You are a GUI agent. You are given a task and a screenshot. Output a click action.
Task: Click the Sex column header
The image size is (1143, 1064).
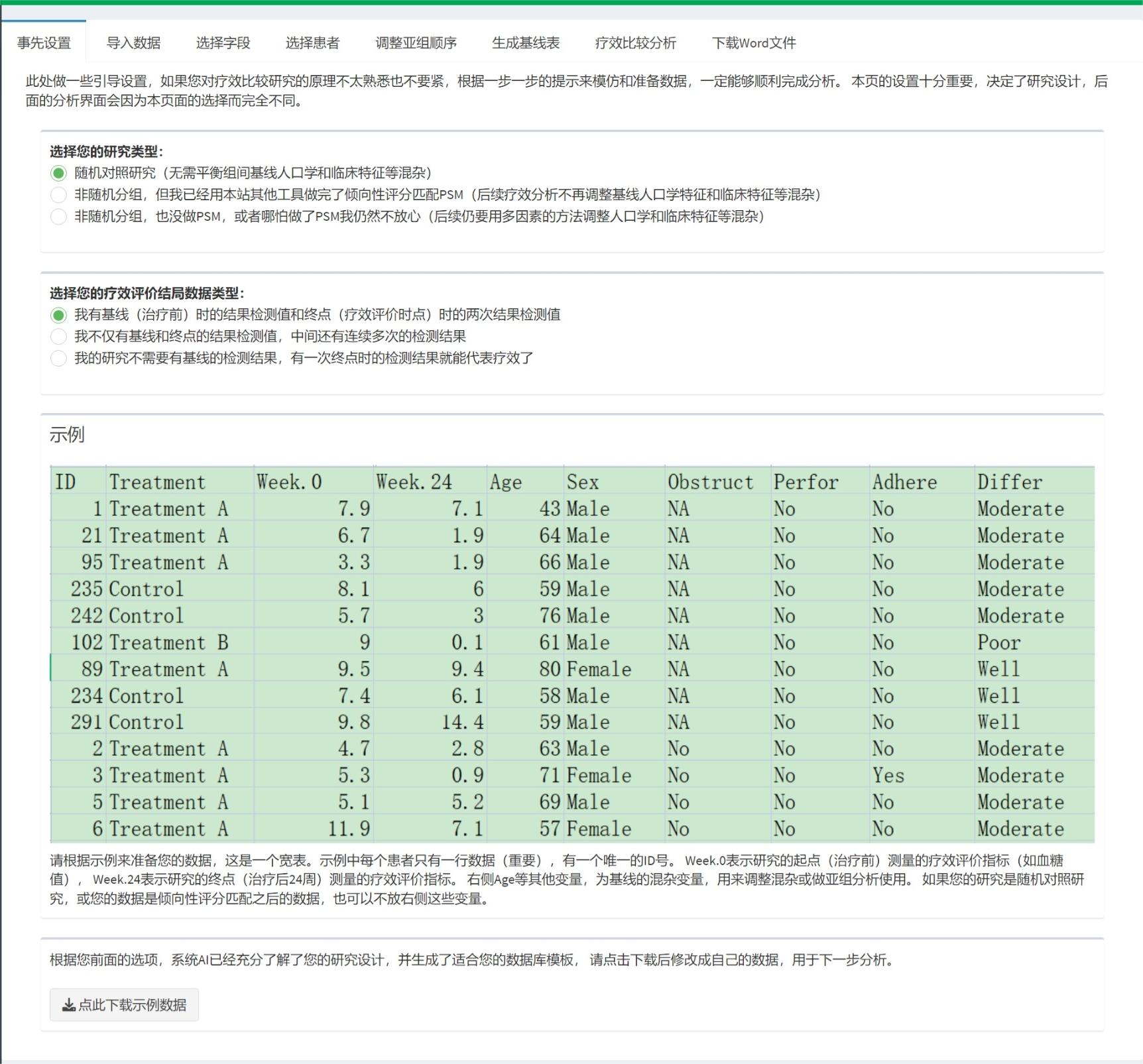[x=582, y=482]
